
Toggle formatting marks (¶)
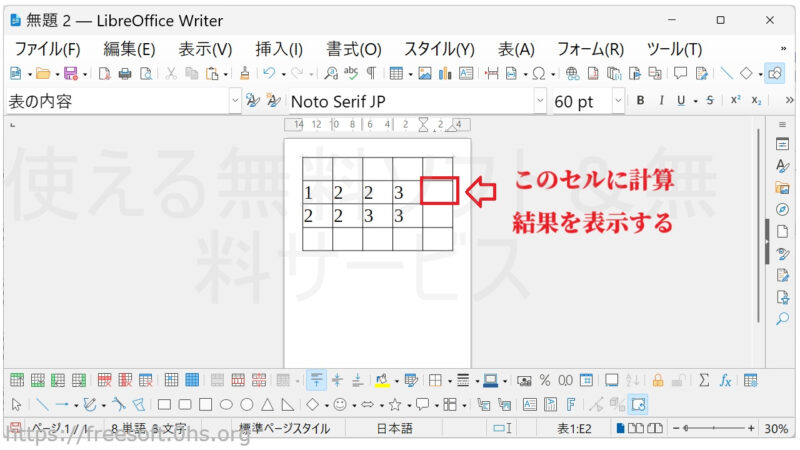pyautogui.click(x=371, y=73)
